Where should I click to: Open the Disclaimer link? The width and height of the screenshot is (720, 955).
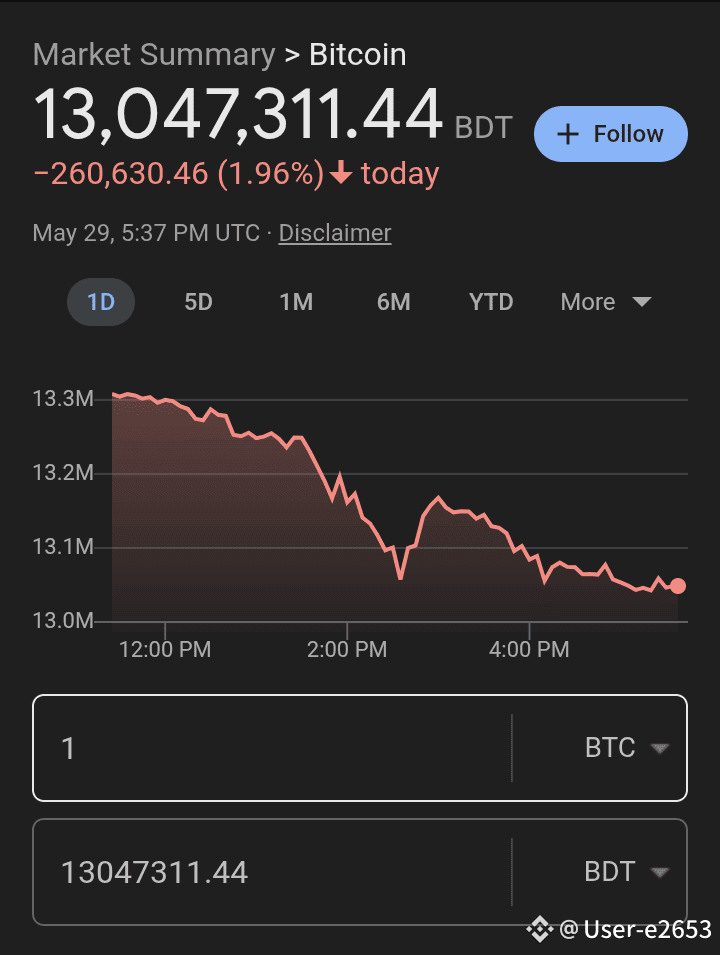[335, 233]
